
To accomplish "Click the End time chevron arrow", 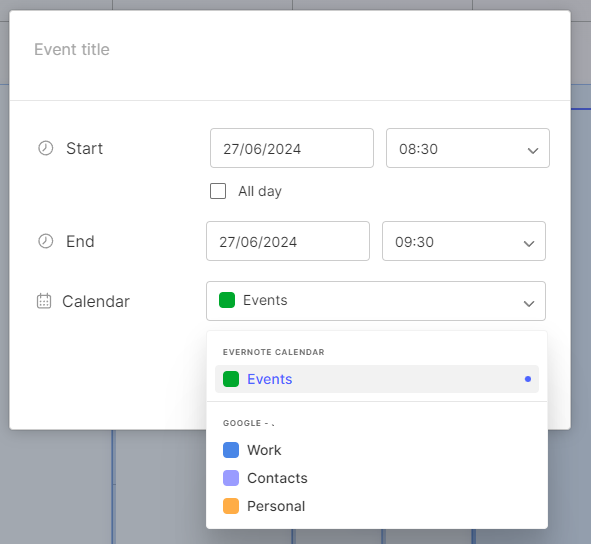I will [529, 244].
